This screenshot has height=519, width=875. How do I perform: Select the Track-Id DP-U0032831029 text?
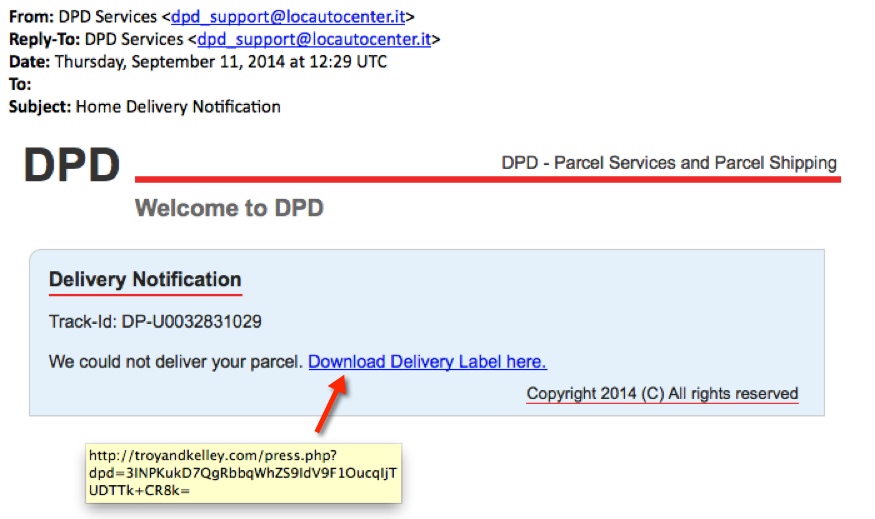(155, 321)
